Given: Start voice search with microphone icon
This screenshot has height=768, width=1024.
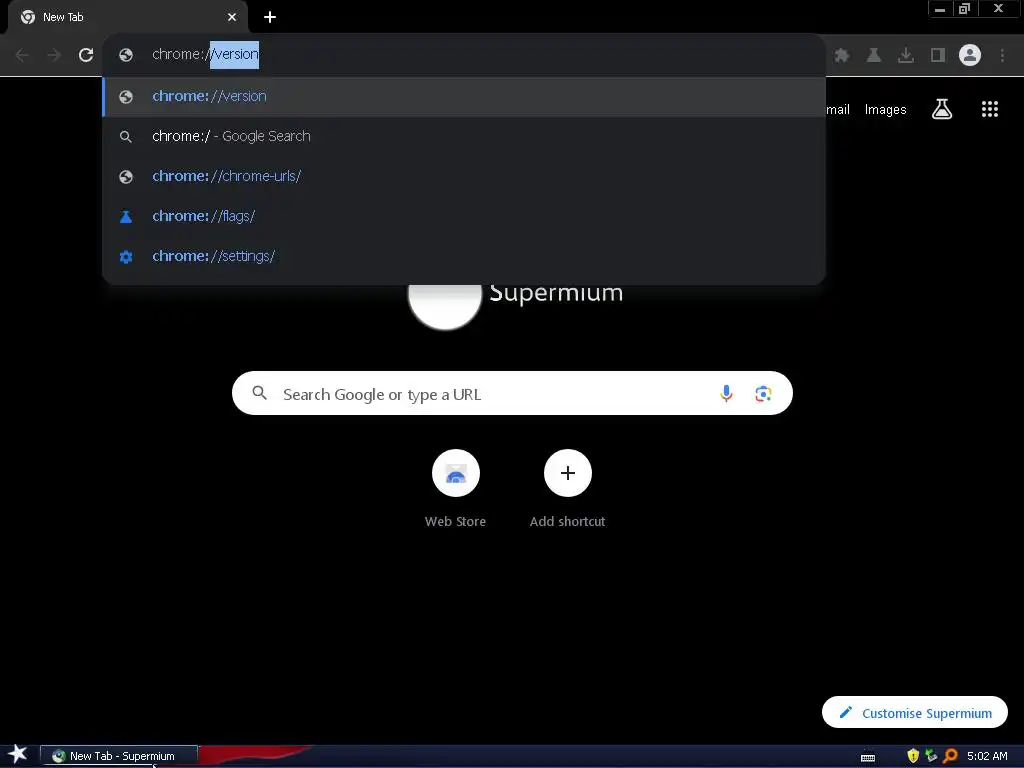Looking at the screenshot, I should 726,393.
